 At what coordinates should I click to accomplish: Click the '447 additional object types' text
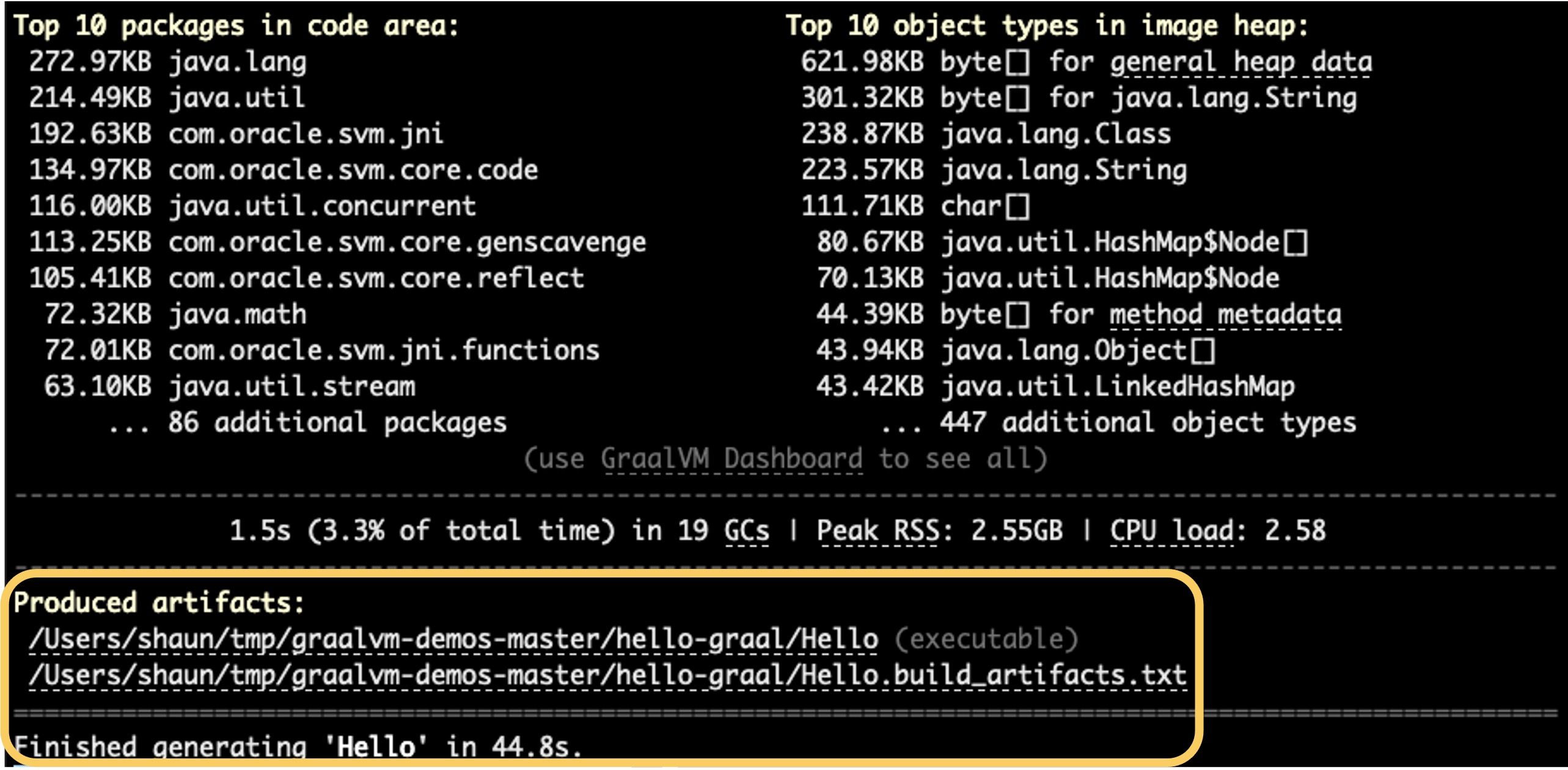point(1147,423)
